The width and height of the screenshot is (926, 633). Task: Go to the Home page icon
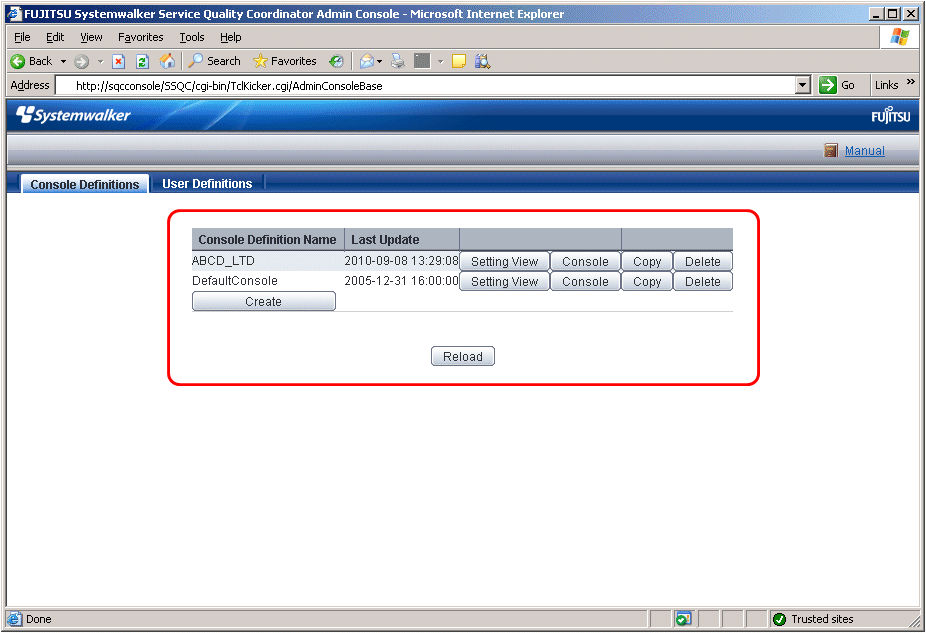pos(167,61)
